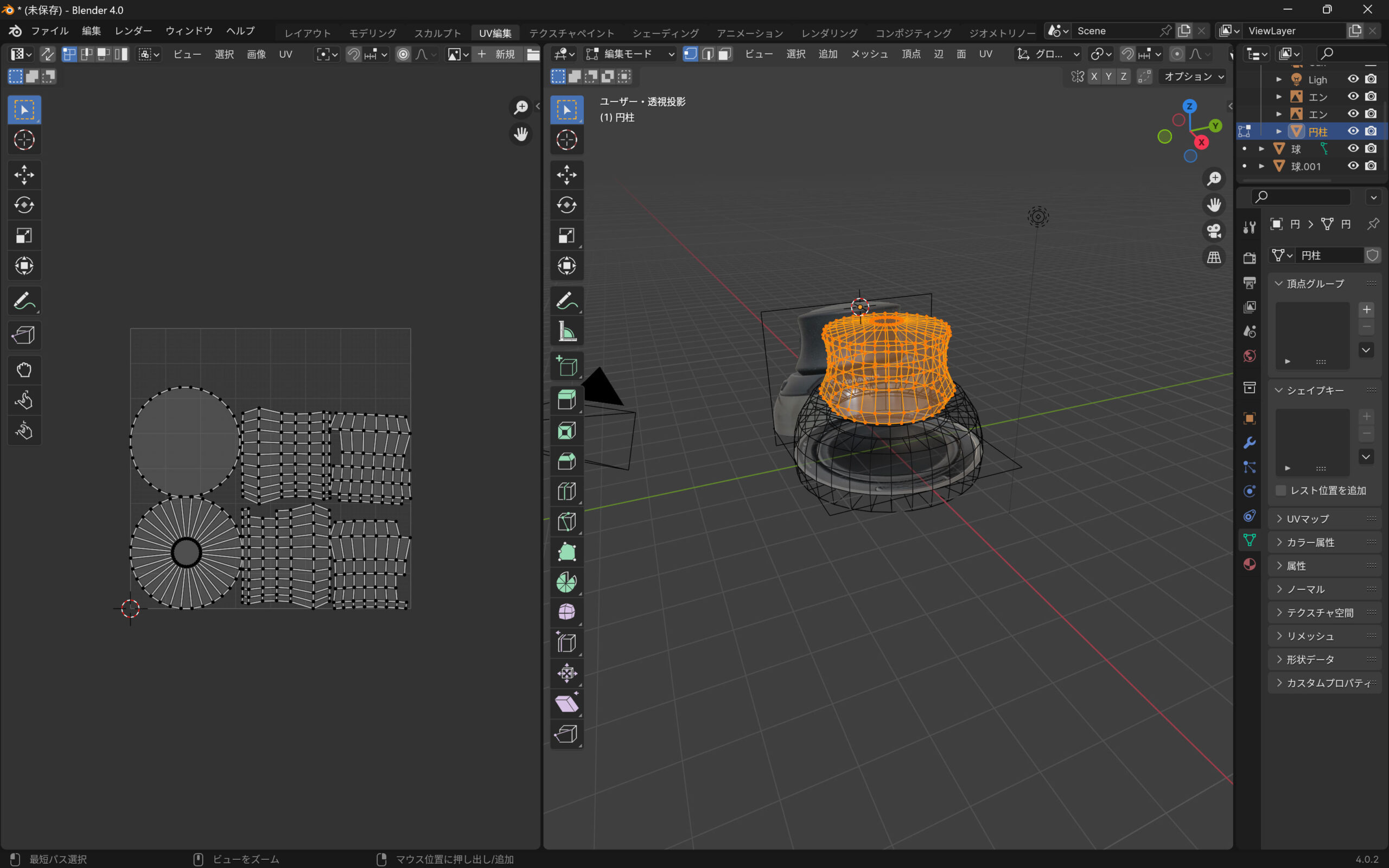Viewport: 1389px width, 868px height.
Task: Select the Bevel tool in 3D viewport
Action: [566, 461]
